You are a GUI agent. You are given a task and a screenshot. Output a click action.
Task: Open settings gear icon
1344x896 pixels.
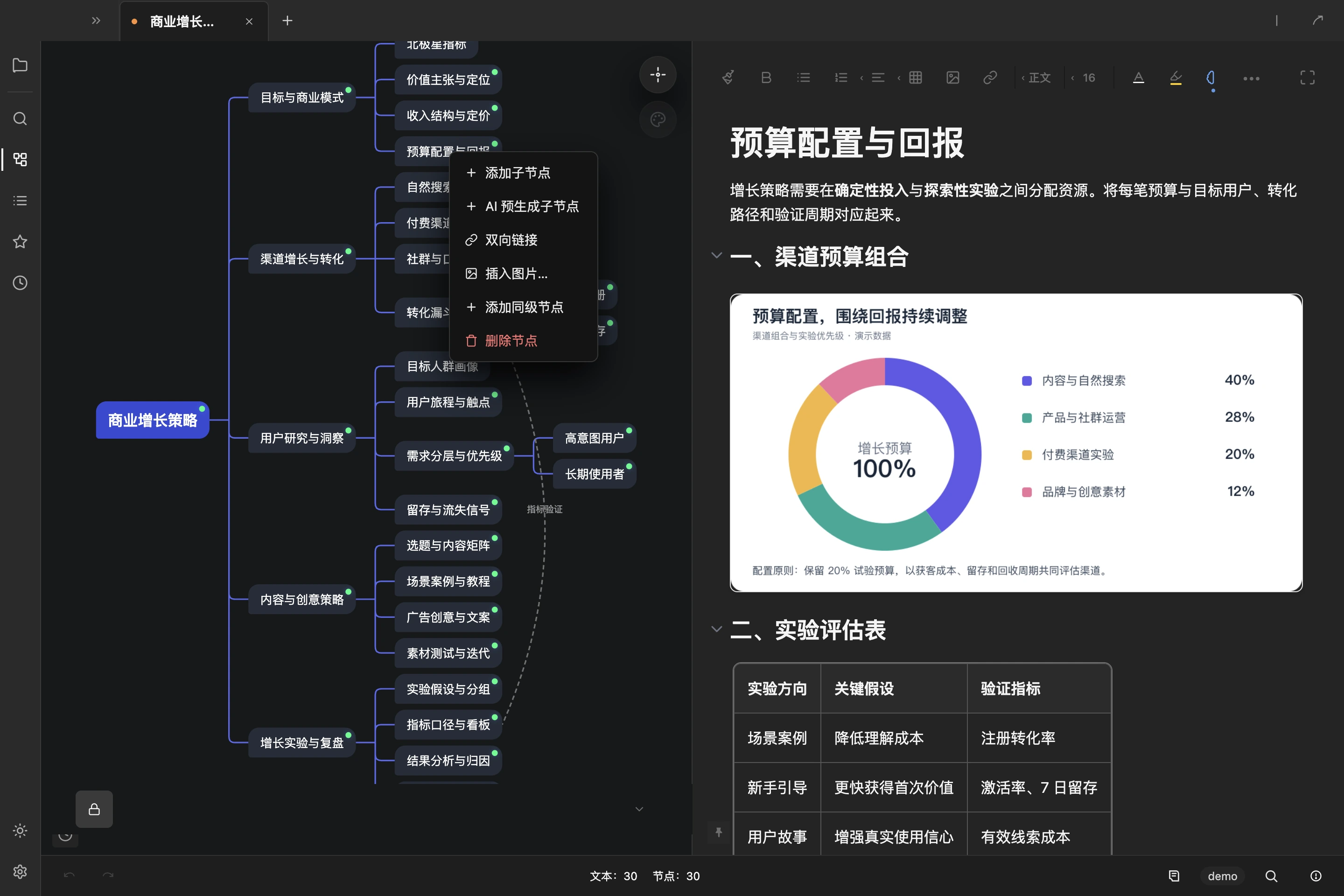click(20, 871)
